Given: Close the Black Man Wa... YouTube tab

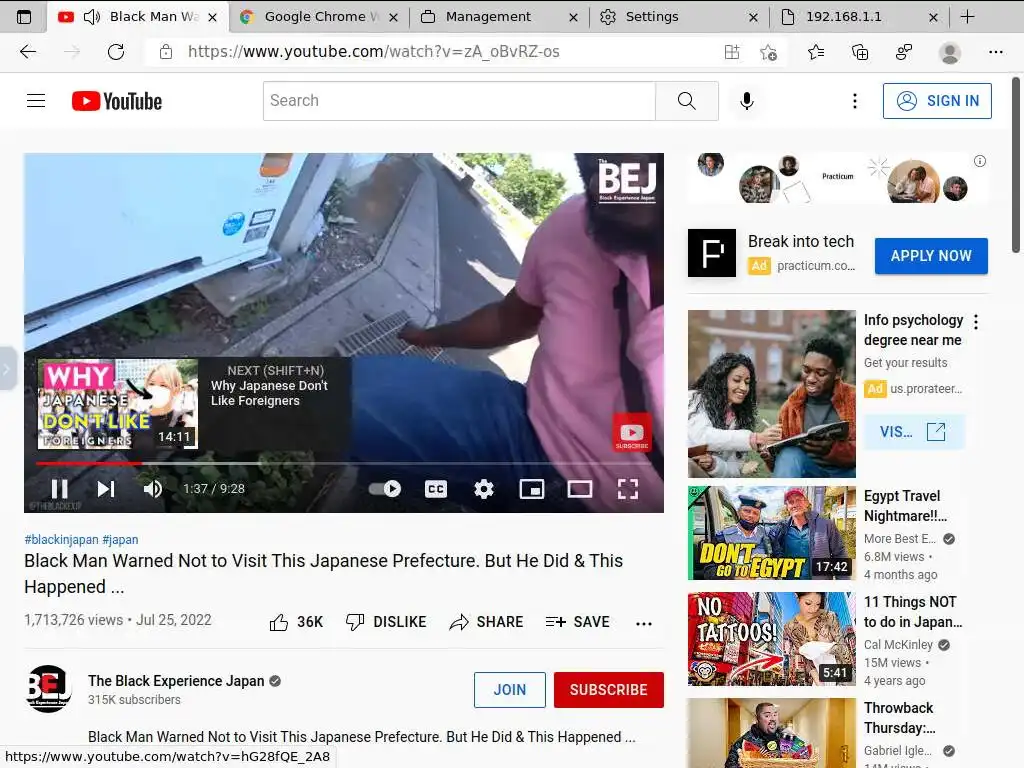Looking at the screenshot, I should (x=212, y=18).
